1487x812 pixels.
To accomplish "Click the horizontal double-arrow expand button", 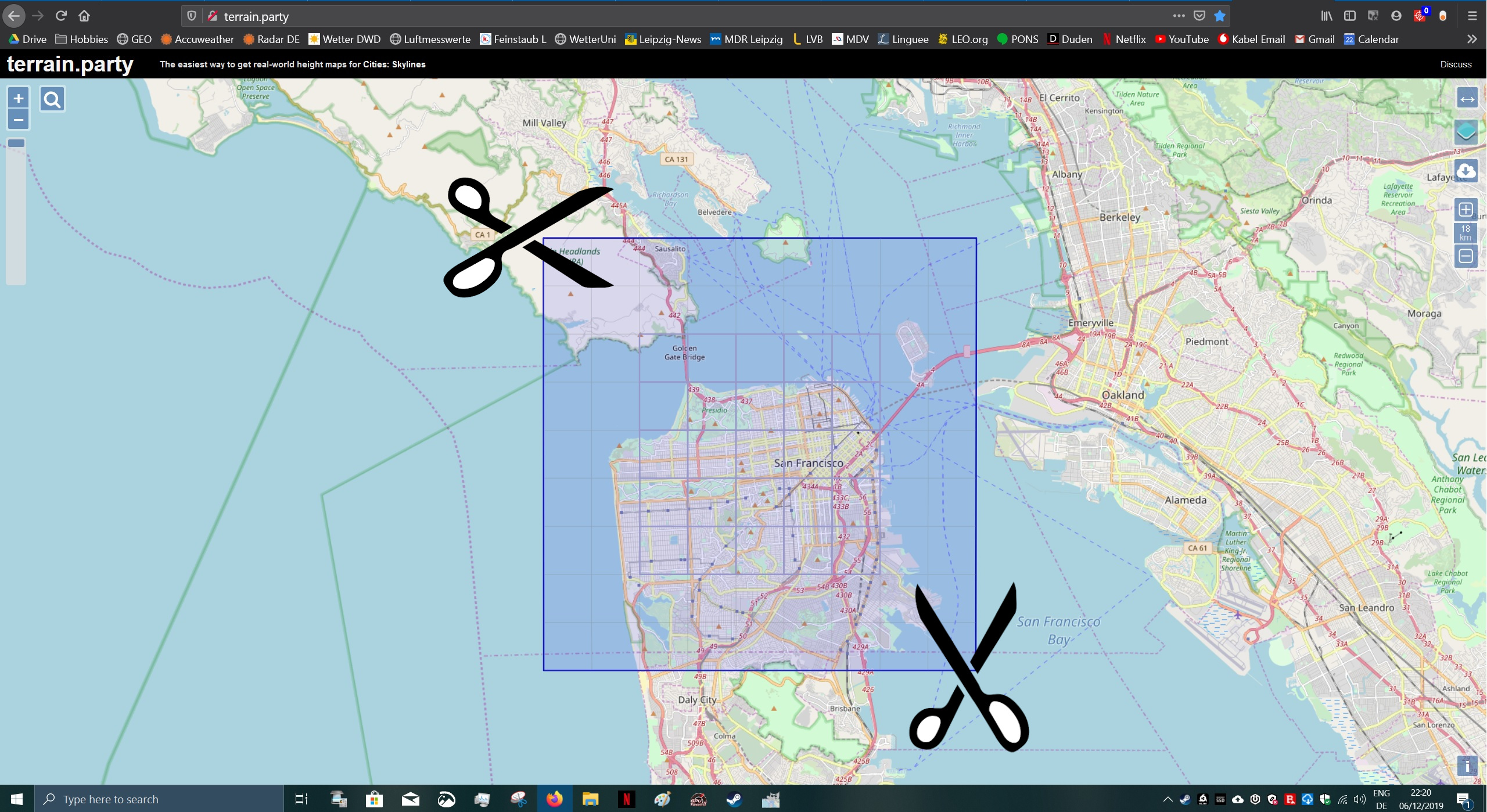I will point(1467,99).
